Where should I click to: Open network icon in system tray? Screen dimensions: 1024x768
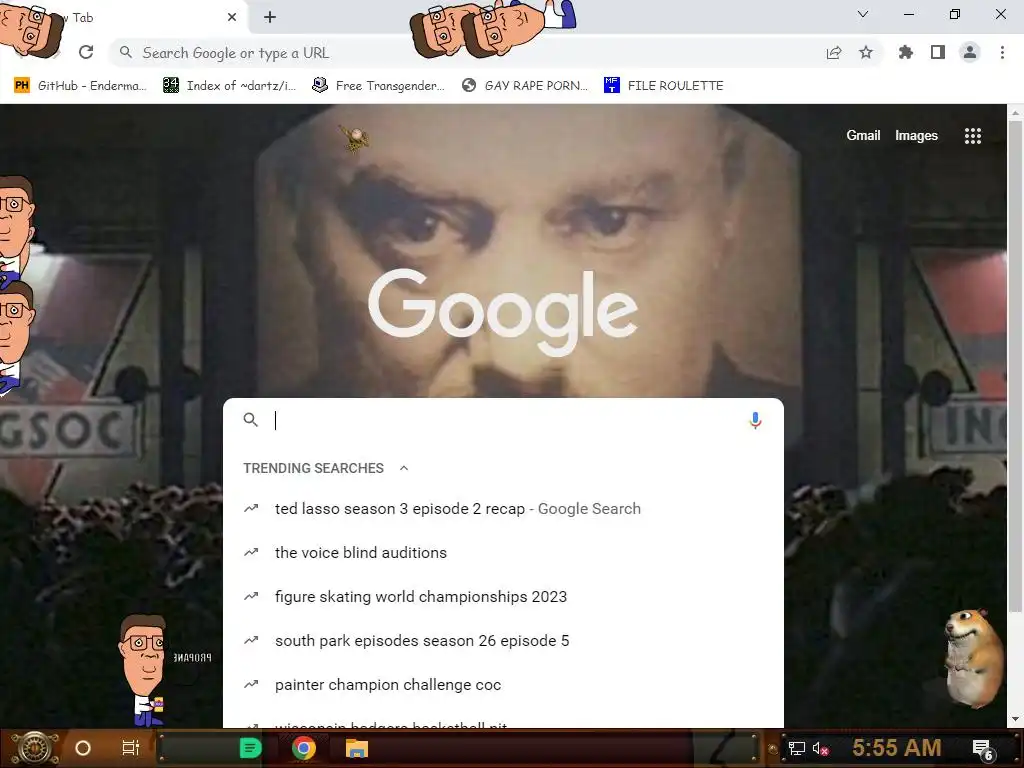[796, 748]
